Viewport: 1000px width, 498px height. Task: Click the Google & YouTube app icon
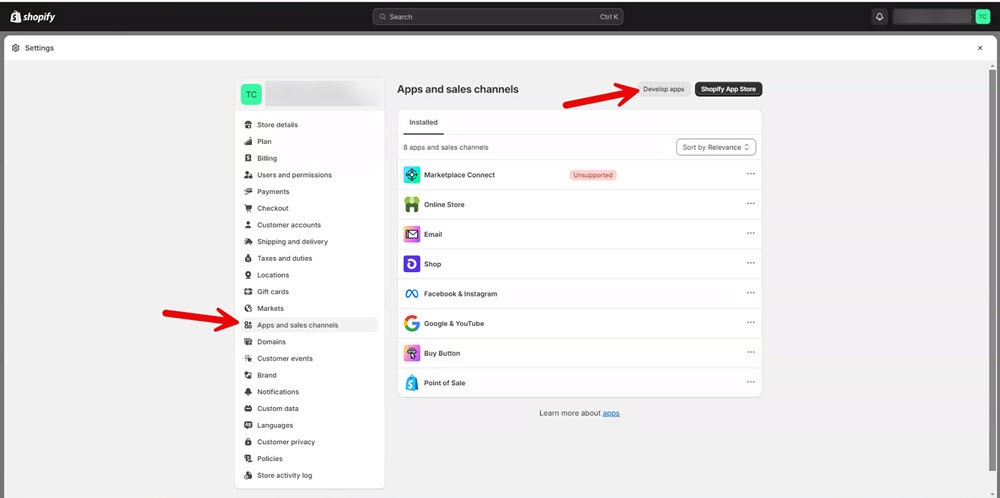click(x=412, y=323)
